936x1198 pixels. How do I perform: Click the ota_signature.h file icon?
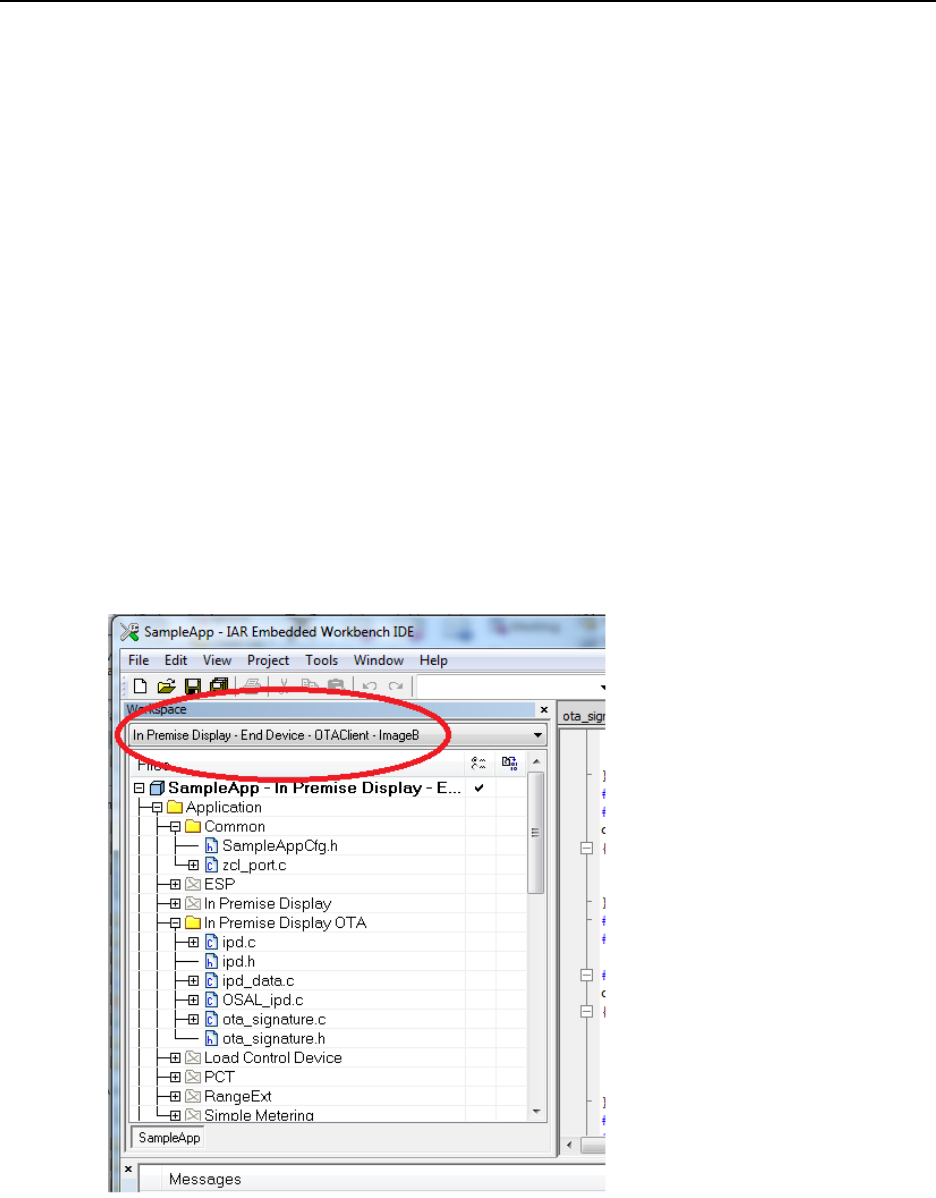[x=212, y=1038]
